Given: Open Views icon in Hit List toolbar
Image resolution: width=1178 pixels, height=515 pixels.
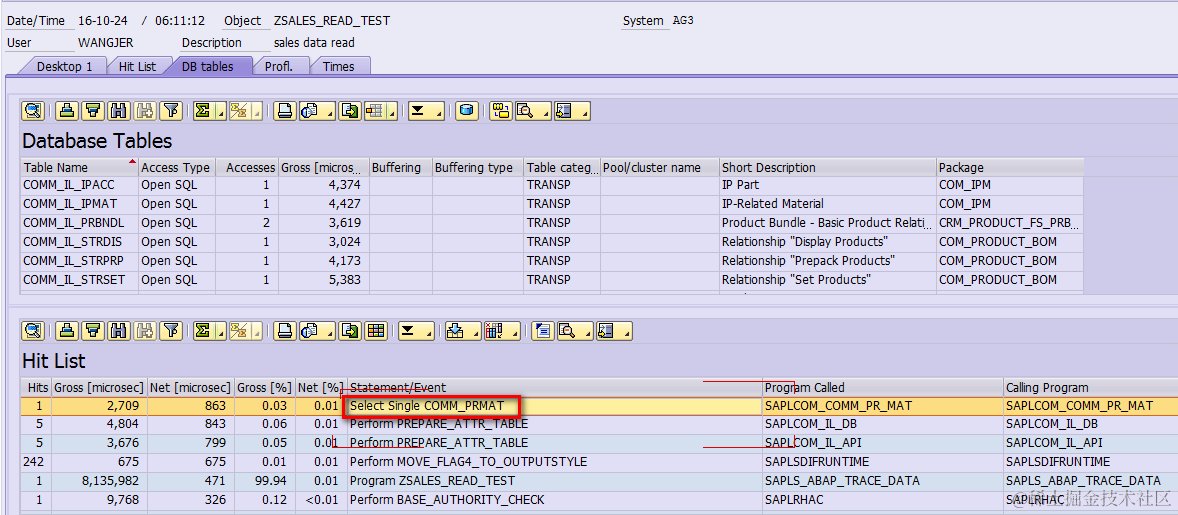Looking at the screenshot, I should click(x=309, y=330).
